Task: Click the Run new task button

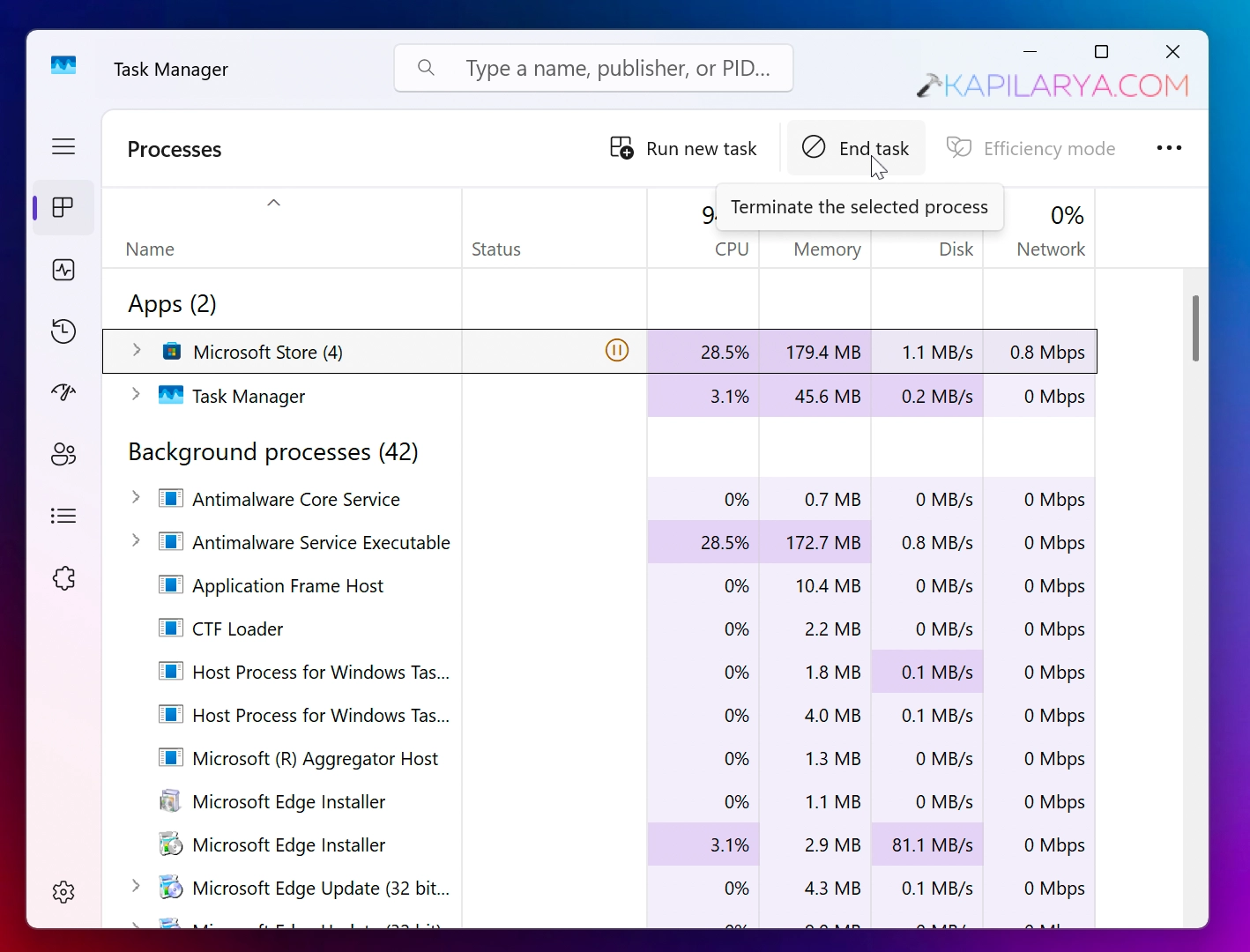Action: [684, 148]
